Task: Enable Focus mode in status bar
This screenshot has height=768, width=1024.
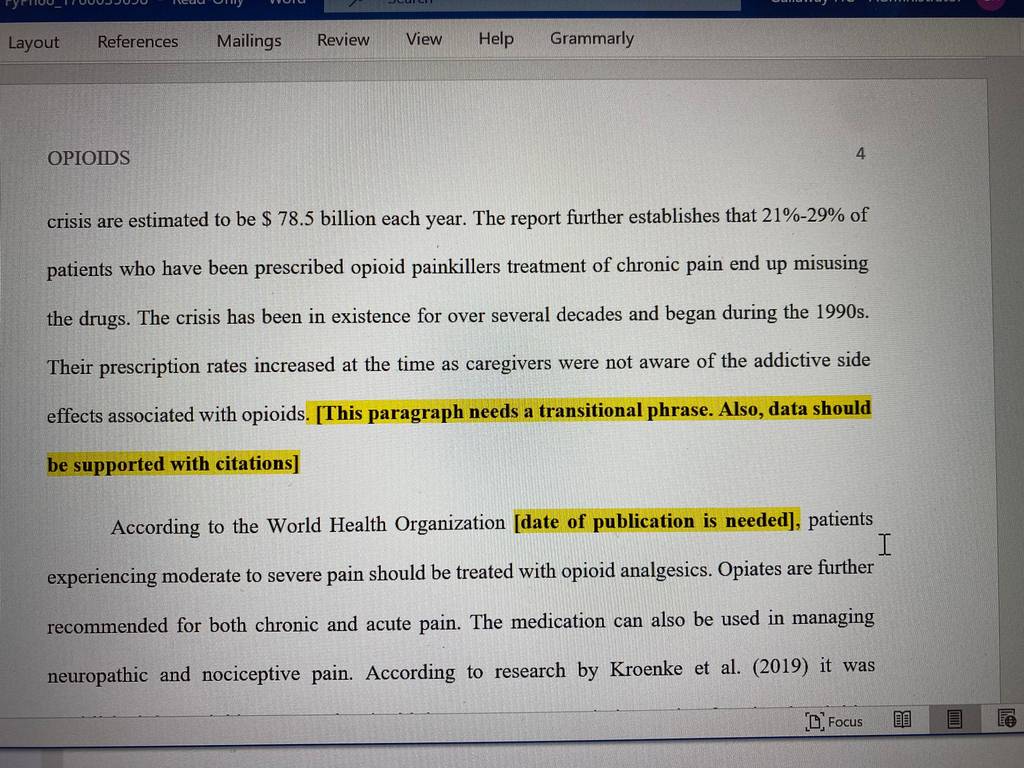Action: (x=834, y=721)
